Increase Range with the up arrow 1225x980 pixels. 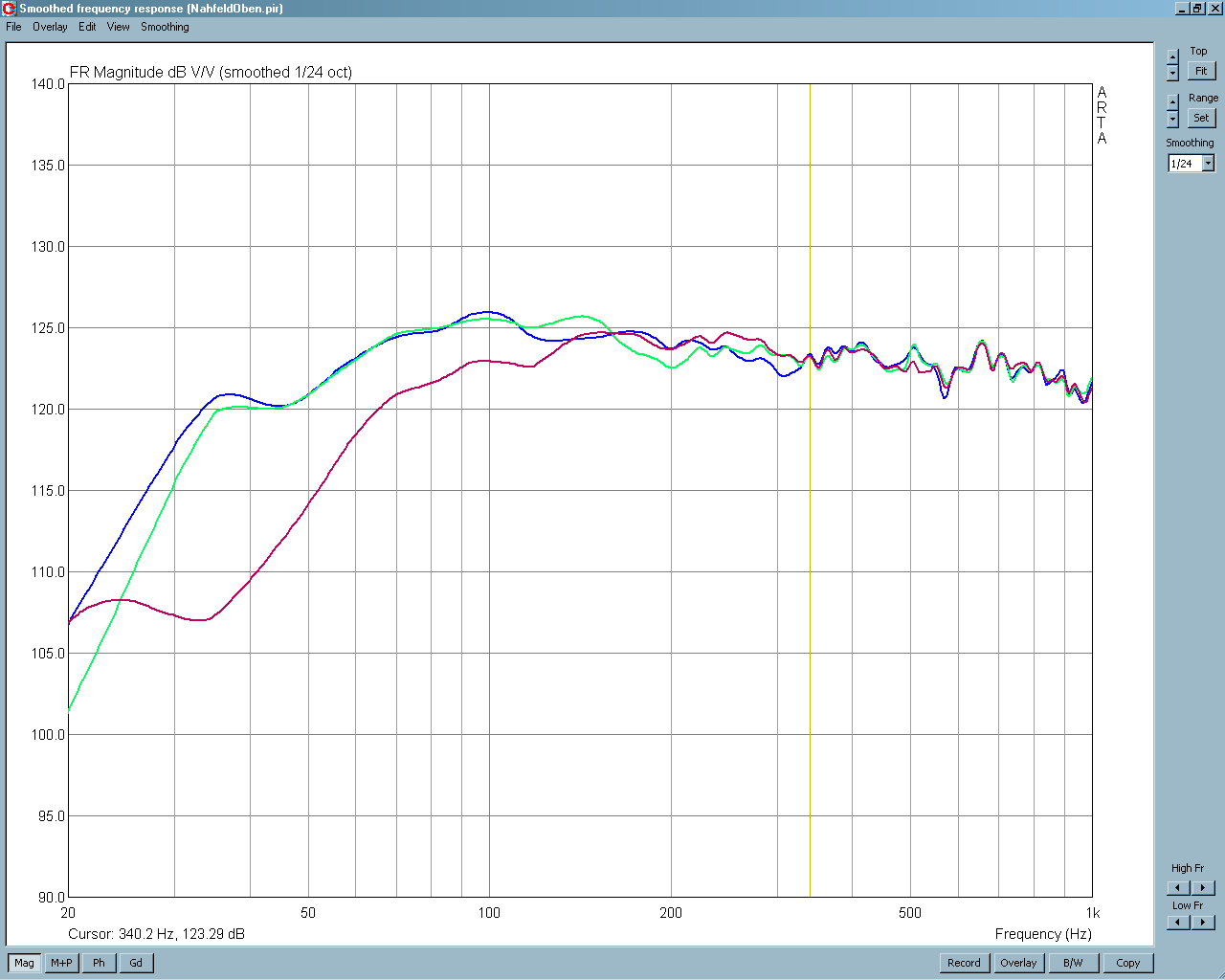(1173, 100)
